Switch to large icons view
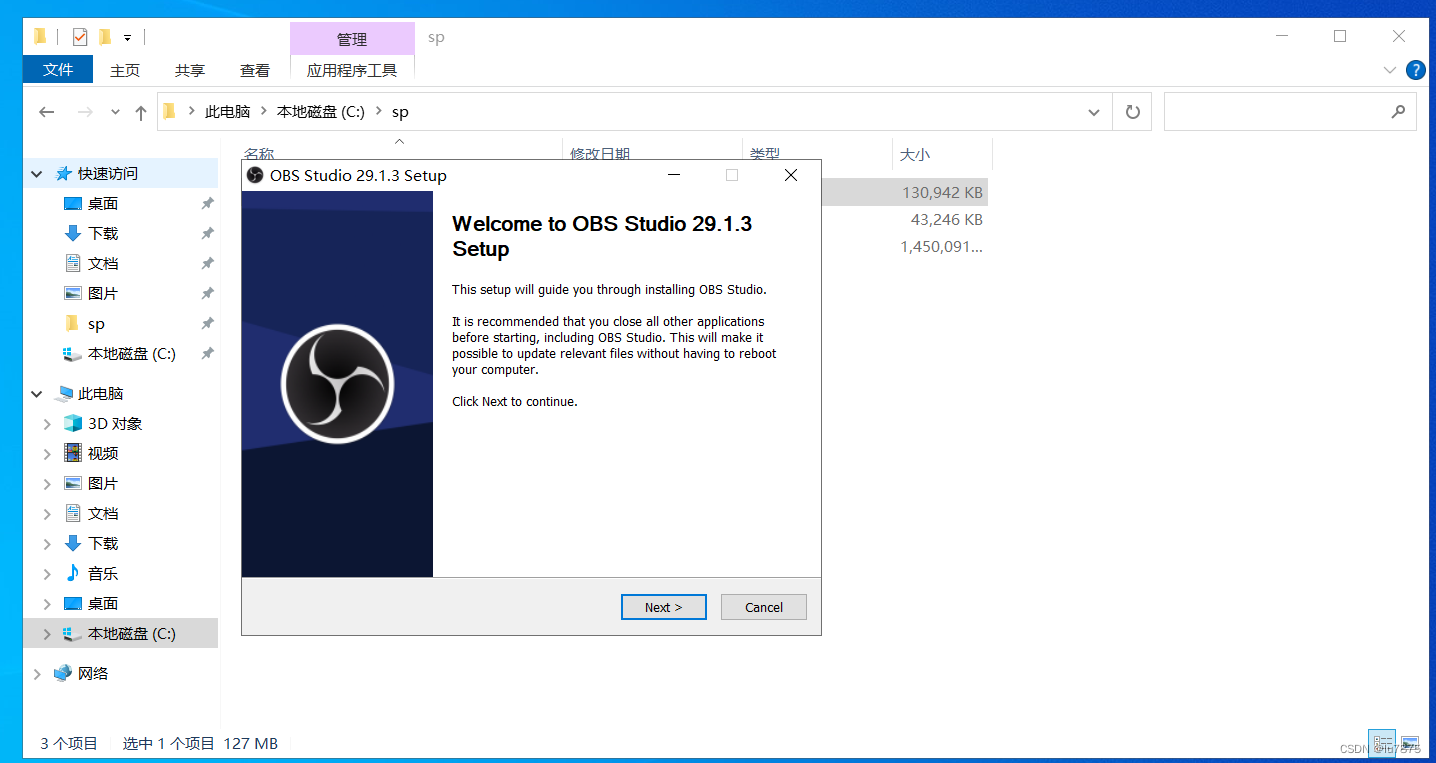Image resolution: width=1436 pixels, height=763 pixels. click(1410, 743)
